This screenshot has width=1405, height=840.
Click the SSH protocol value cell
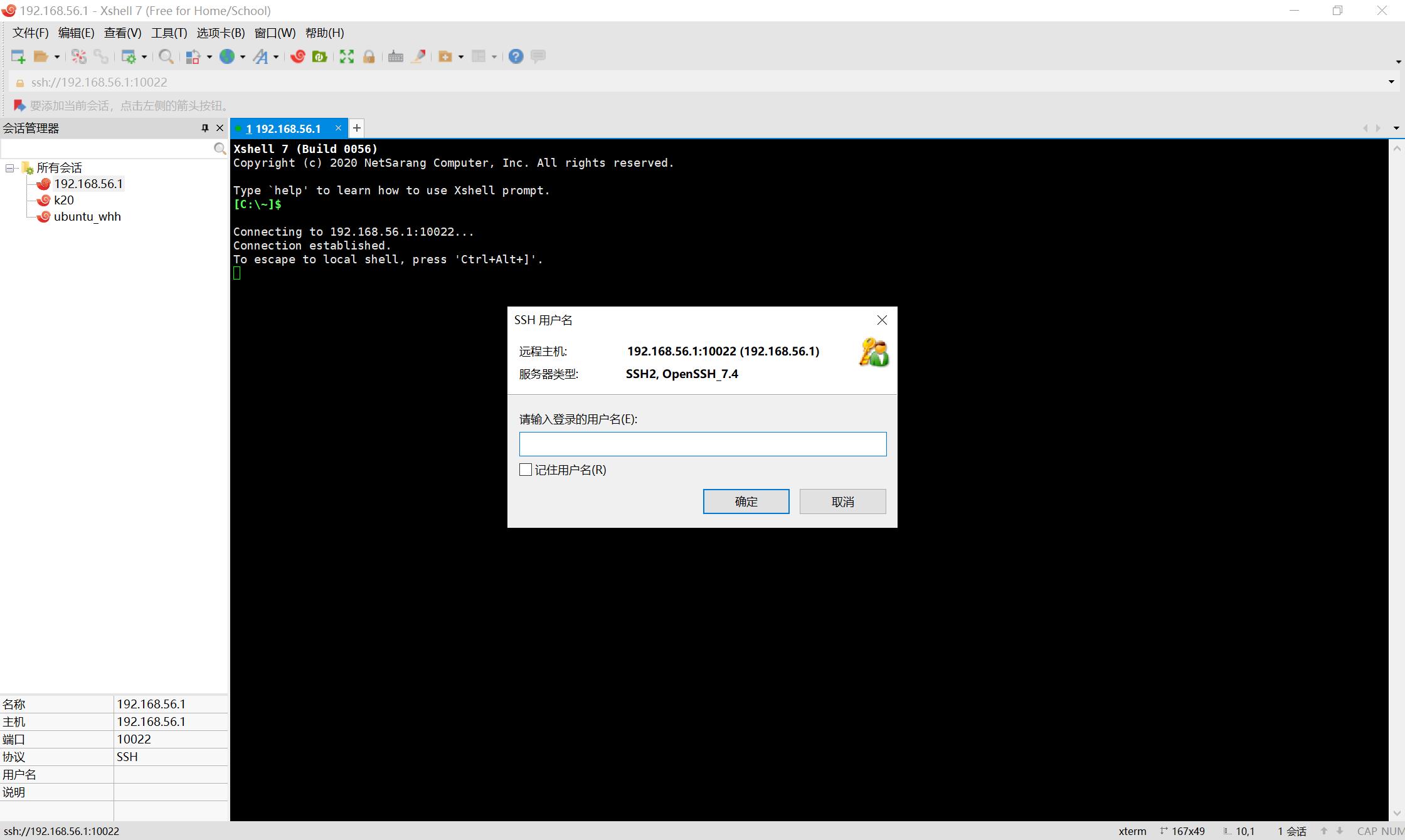tap(171, 757)
